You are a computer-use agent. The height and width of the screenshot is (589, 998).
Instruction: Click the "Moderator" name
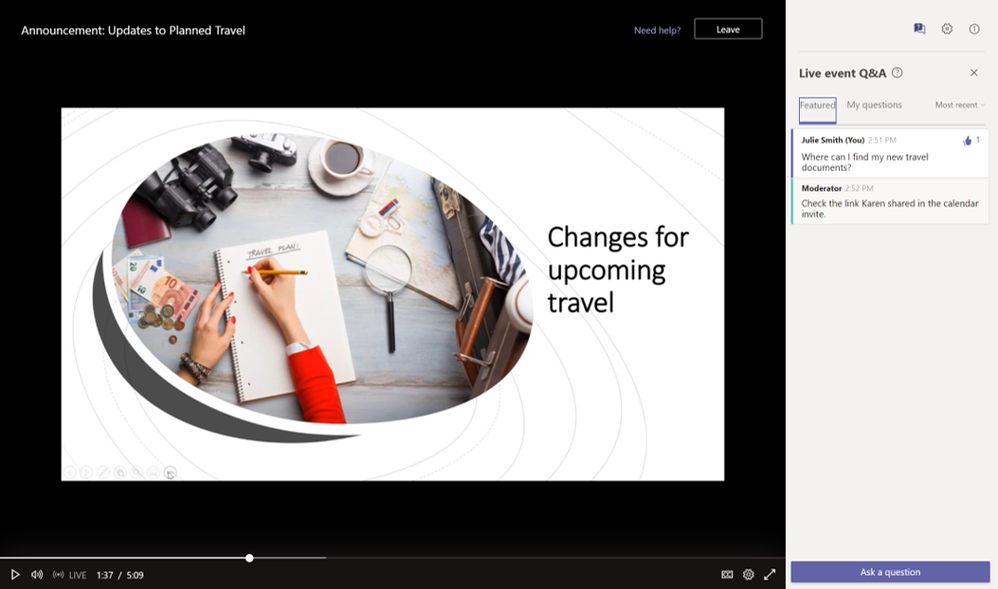coord(821,188)
